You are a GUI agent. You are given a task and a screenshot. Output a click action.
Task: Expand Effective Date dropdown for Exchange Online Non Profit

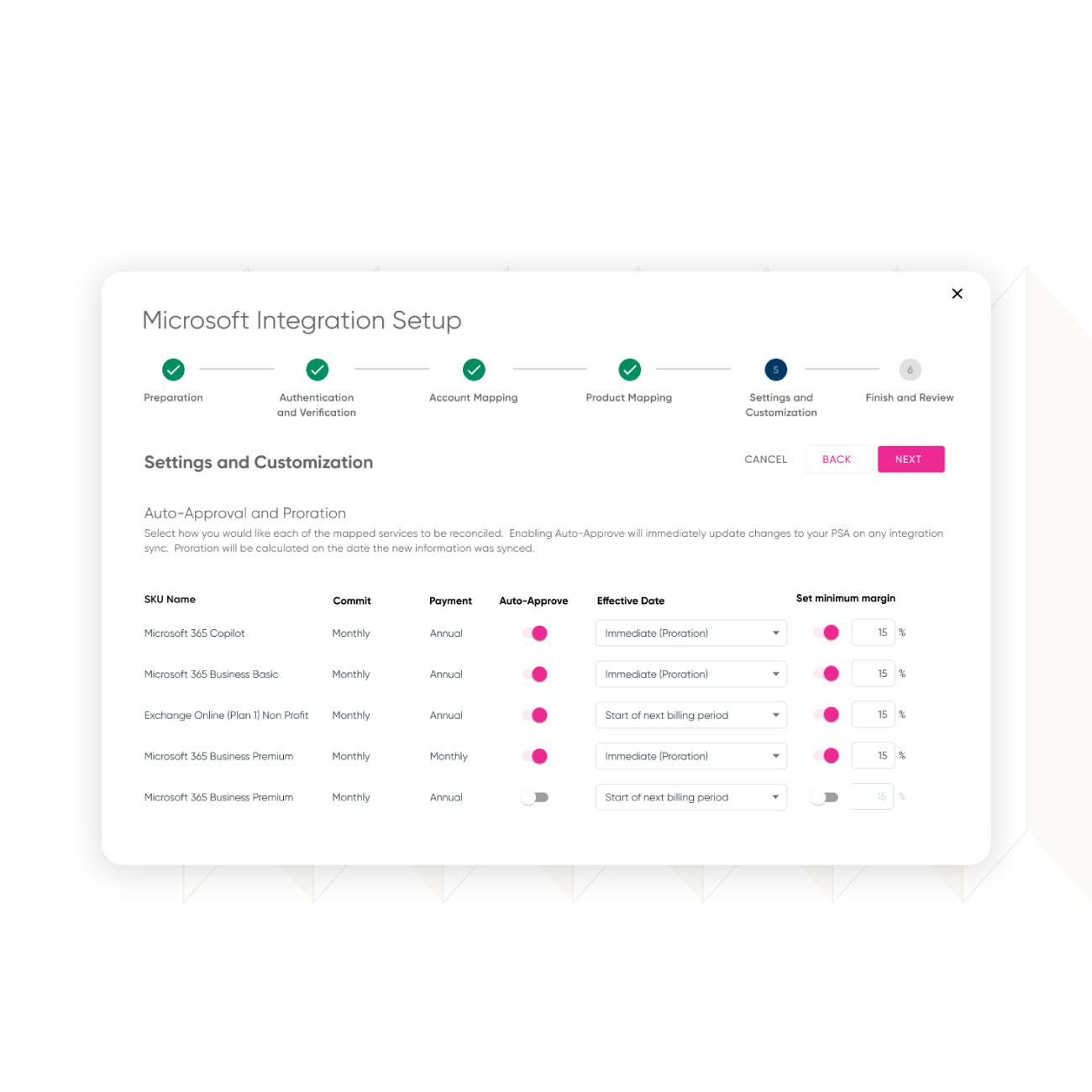tap(690, 716)
